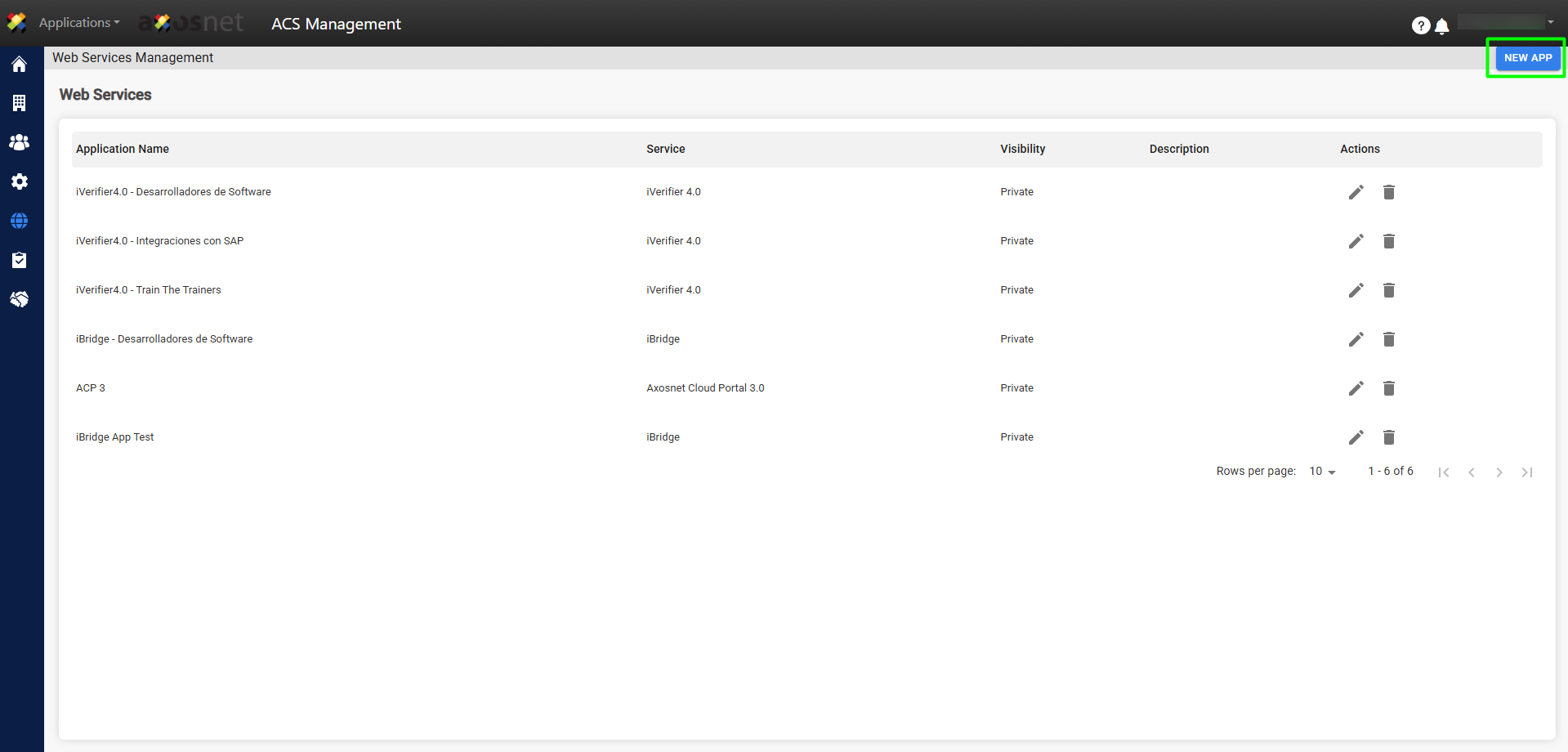Click the handshake sidebar icon
Viewport: 1568px width, 752px height.
coord(19,299)
